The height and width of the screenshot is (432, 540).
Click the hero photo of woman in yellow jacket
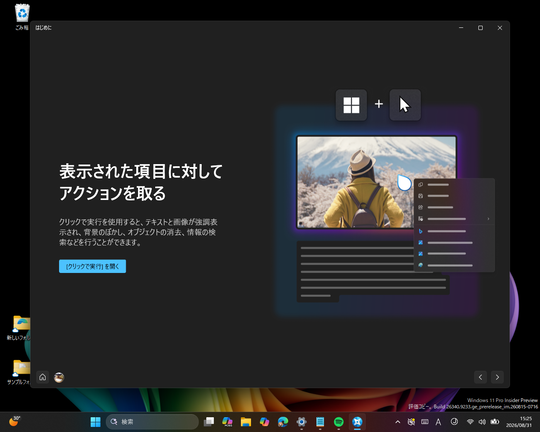[376, 182]
